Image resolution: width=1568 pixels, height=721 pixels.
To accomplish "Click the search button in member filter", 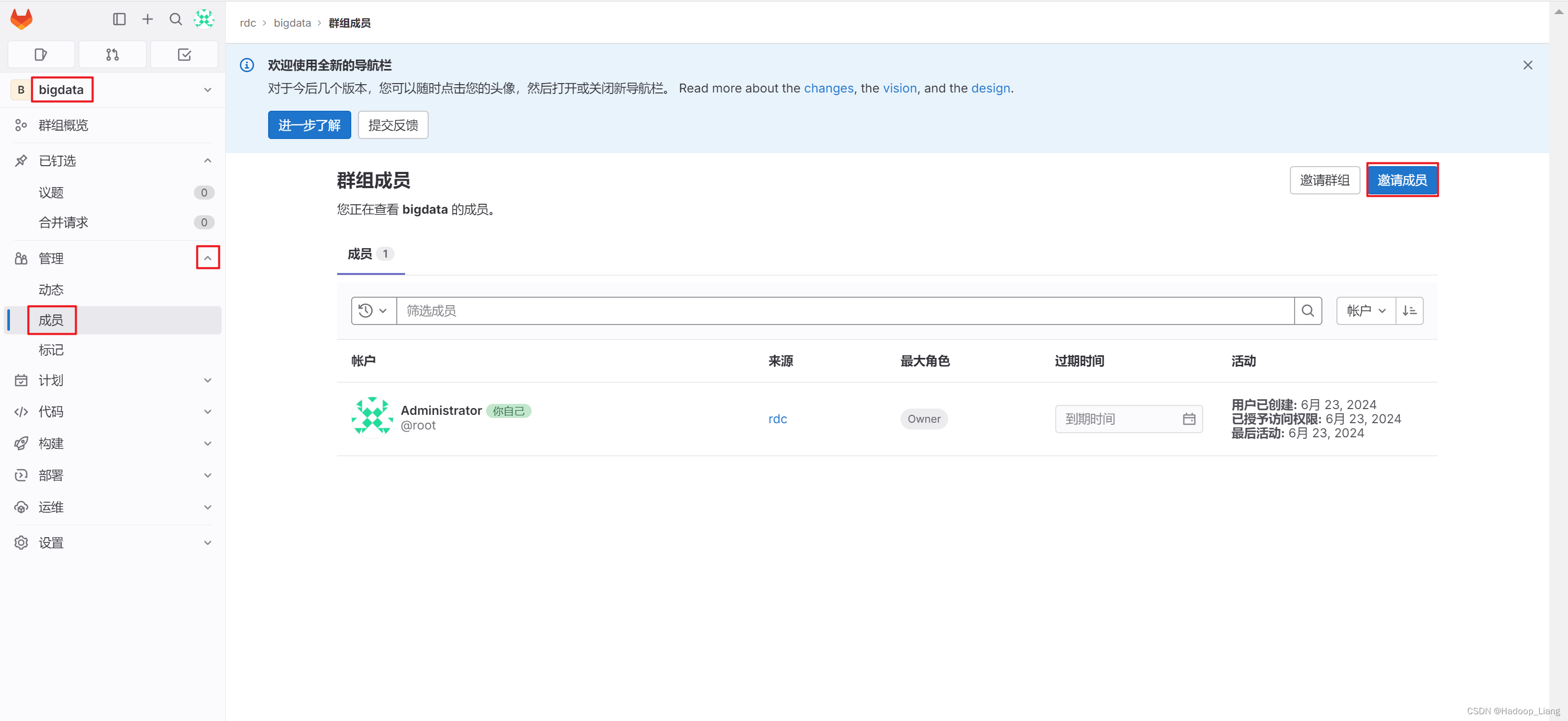I will (x=1308, y=311).
